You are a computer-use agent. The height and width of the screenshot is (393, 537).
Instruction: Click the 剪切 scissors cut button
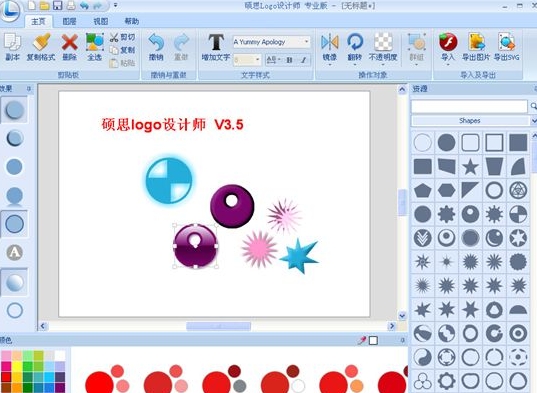(122, 37)
